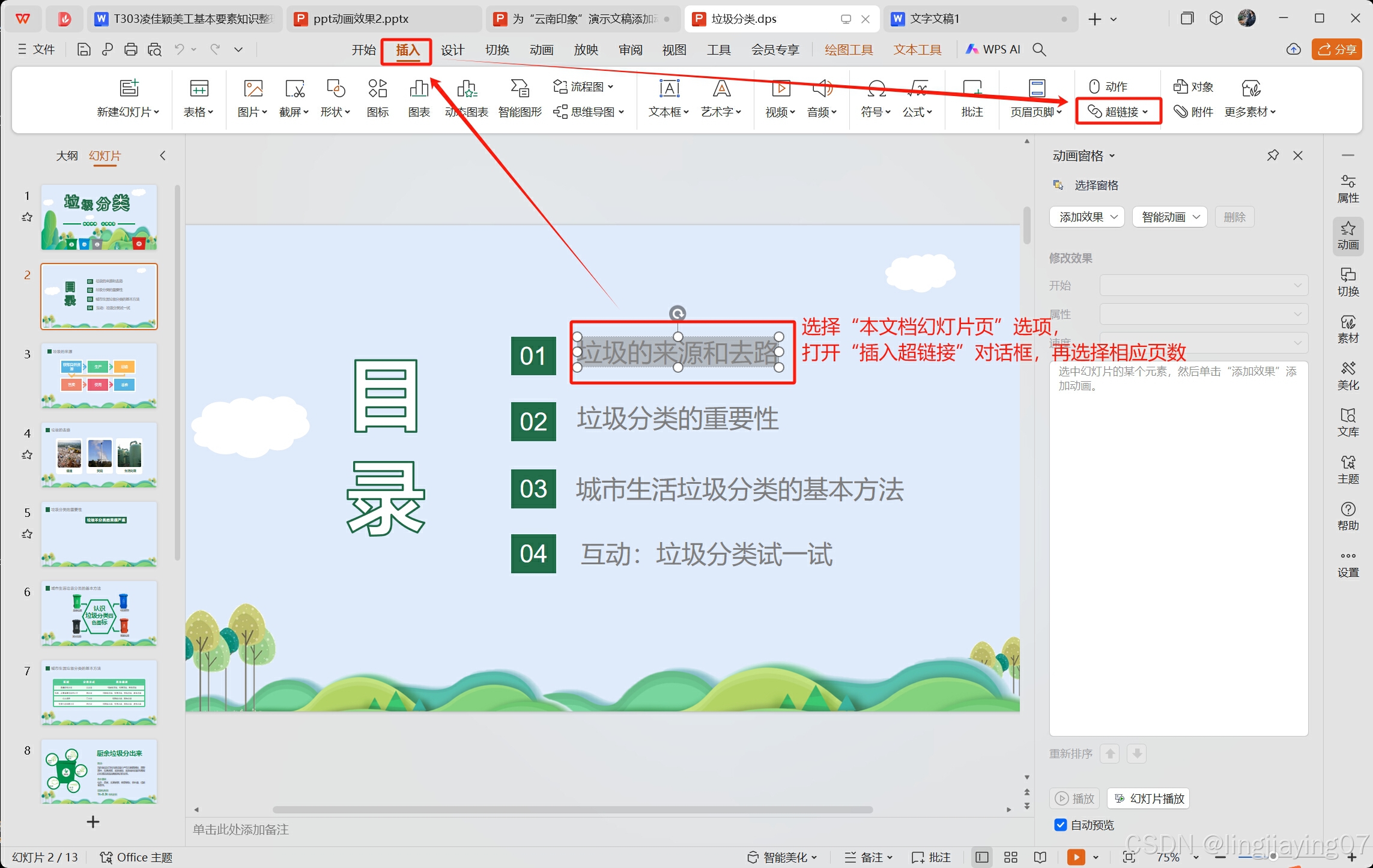Select slide 6 thumbnail
This screenshot has height=868, width=1373.
(99, 613)
